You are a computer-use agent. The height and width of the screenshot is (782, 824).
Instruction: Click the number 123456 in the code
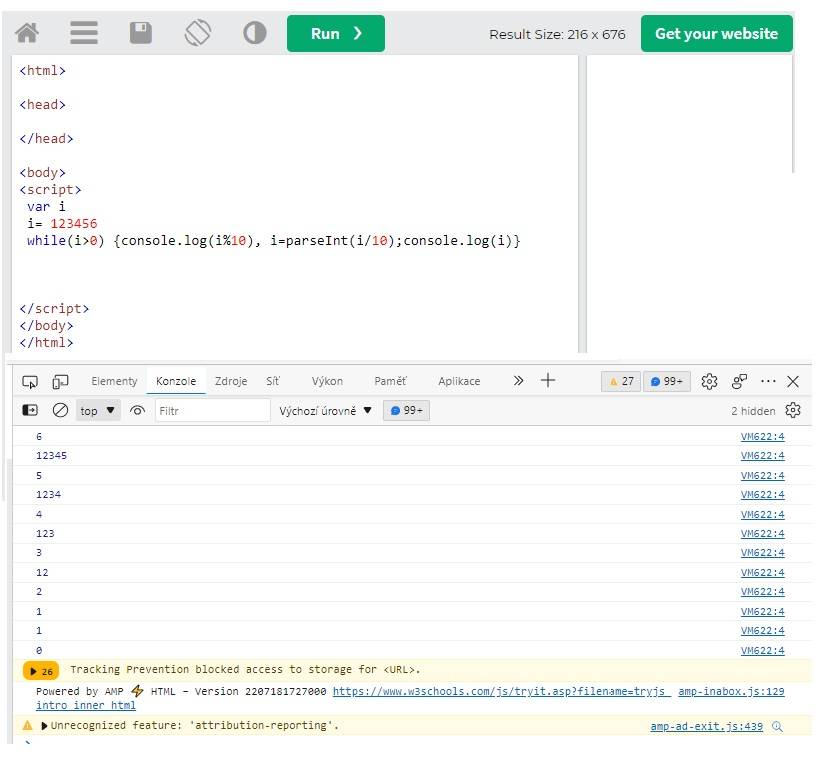pyautogui.click(x=74, y=224)
